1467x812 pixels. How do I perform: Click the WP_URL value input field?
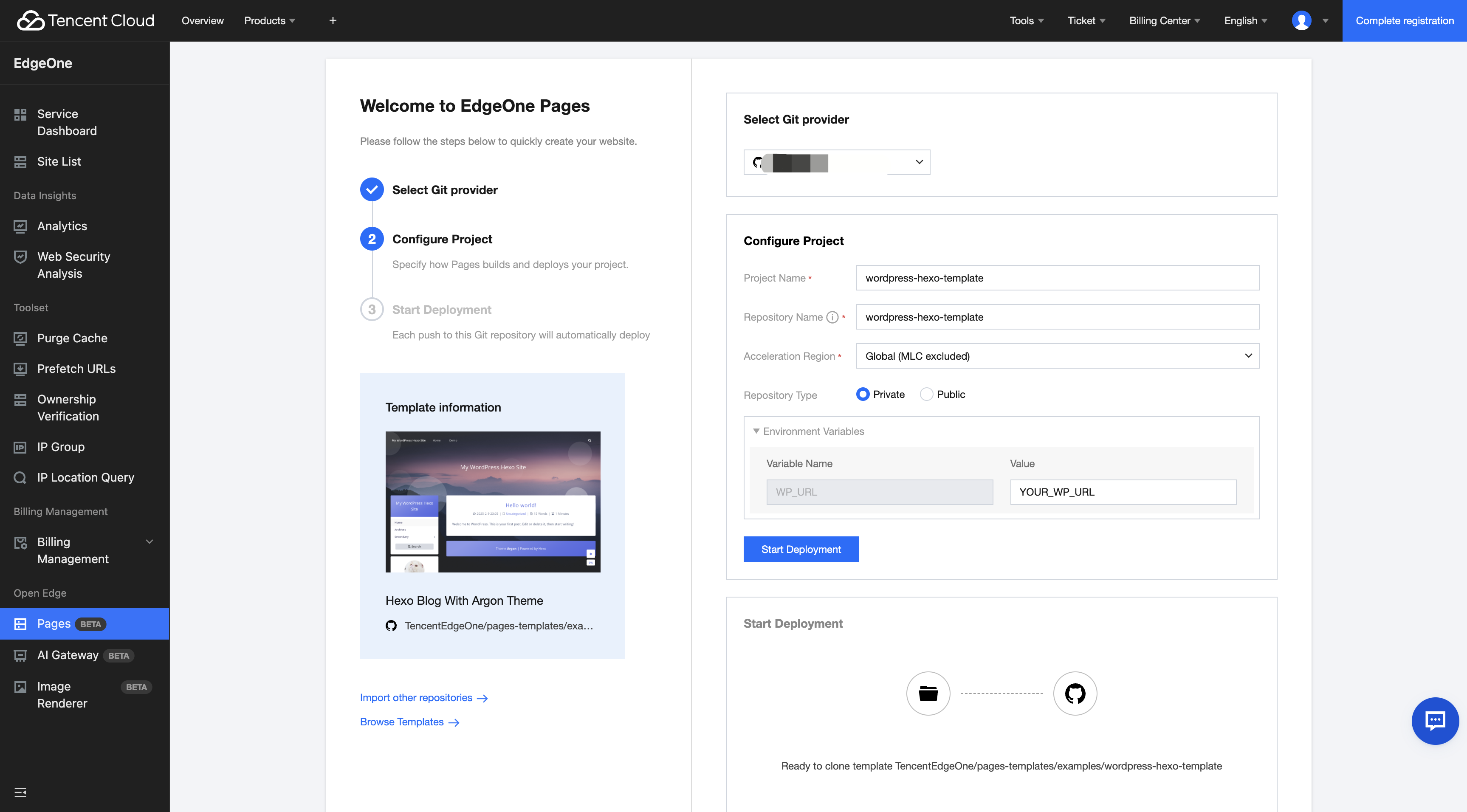coord(1123,492)
